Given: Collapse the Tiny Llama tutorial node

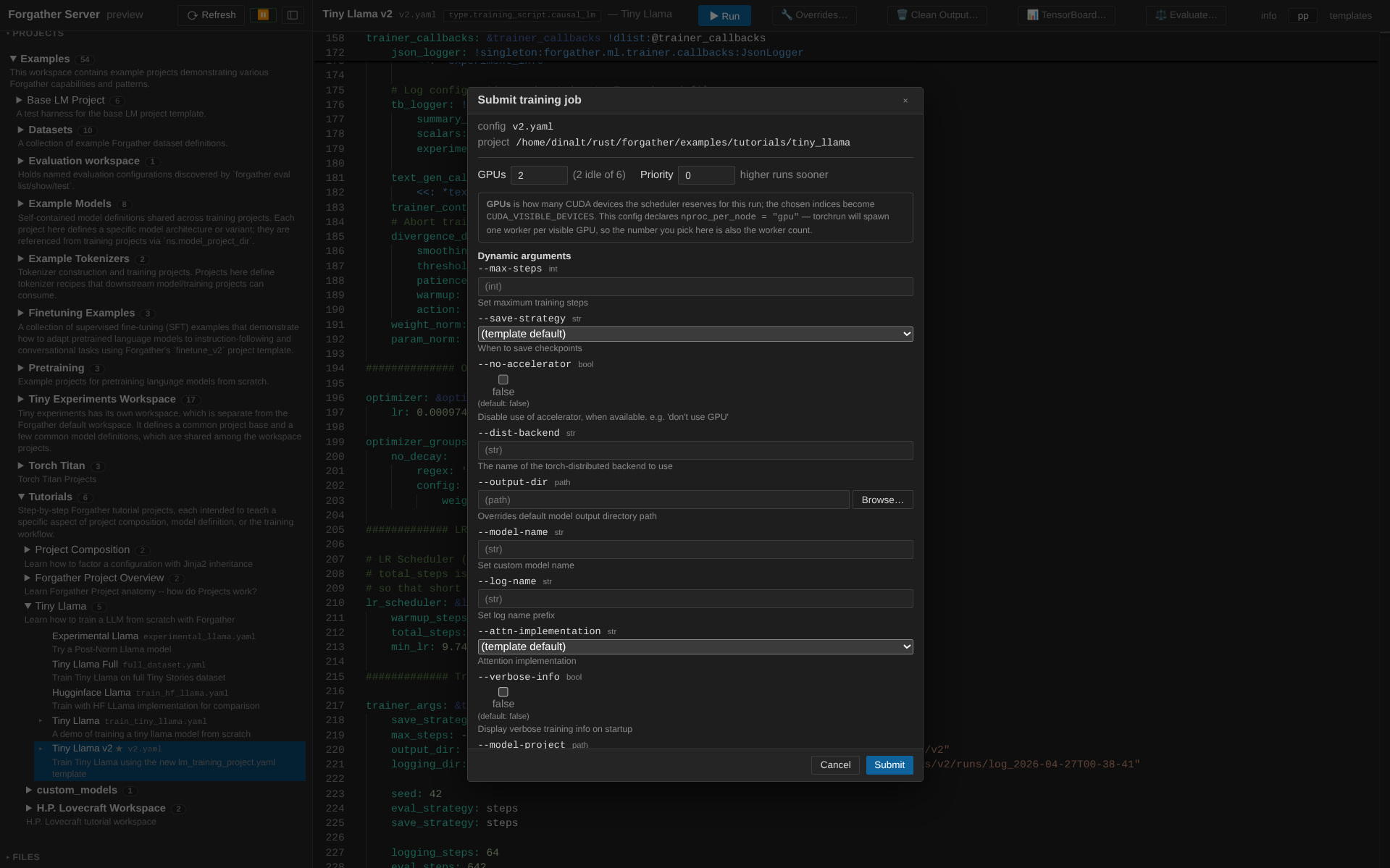Looking at the screenshot, I should tap(28, 606).
